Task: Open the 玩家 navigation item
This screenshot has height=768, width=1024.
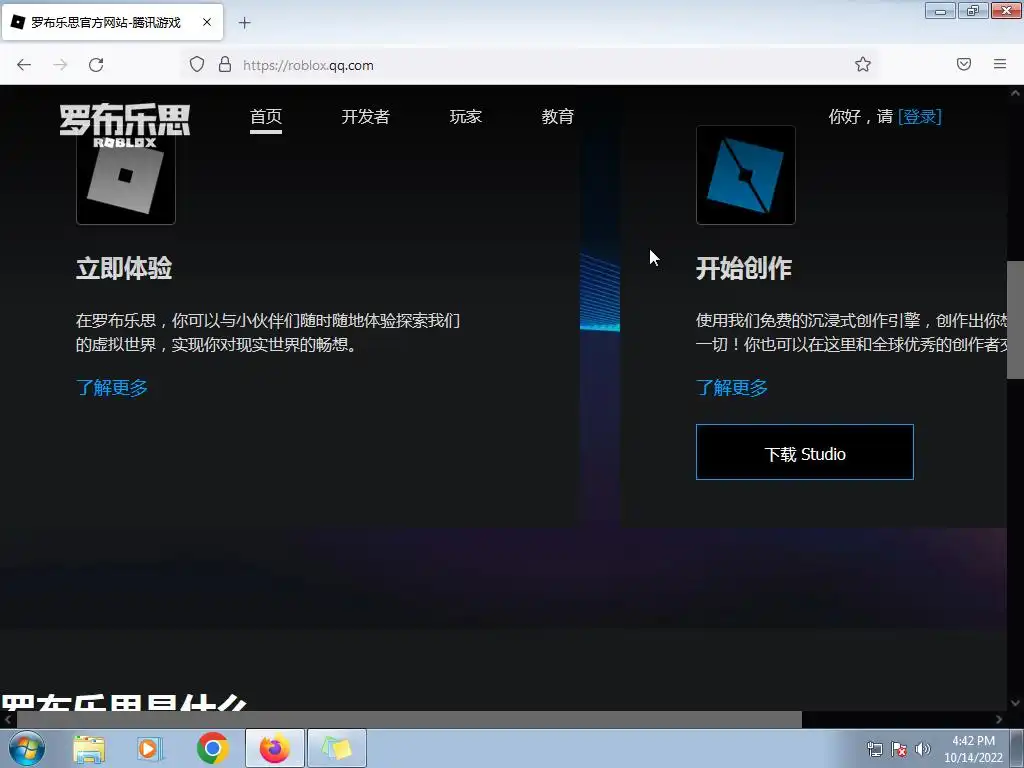Action: tap(466, 117)
